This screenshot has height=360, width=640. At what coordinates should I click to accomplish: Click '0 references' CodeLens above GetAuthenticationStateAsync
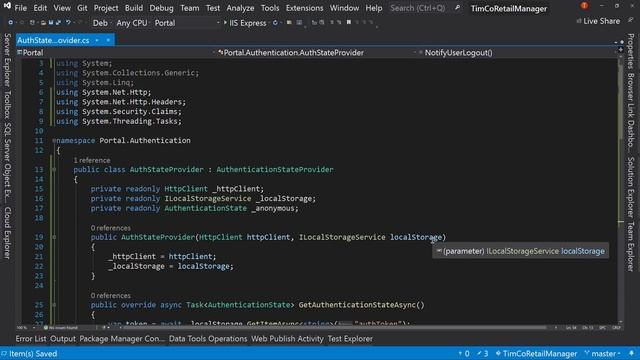coord(111,296)
